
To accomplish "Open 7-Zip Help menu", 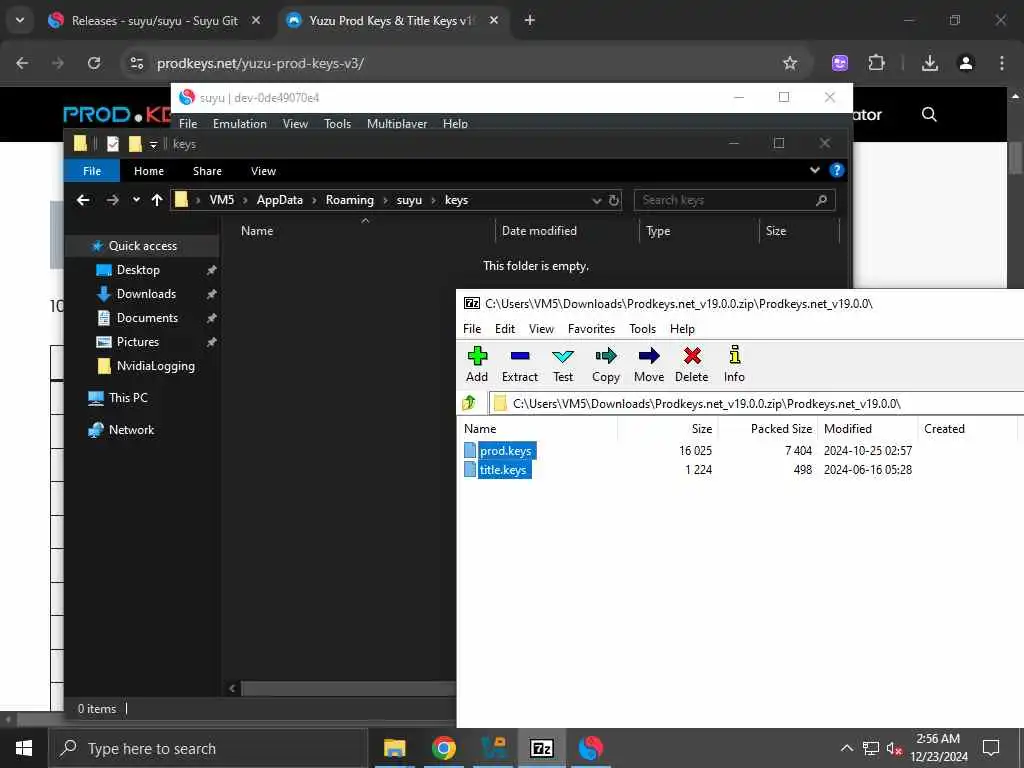I will click(x=682, y=328).
